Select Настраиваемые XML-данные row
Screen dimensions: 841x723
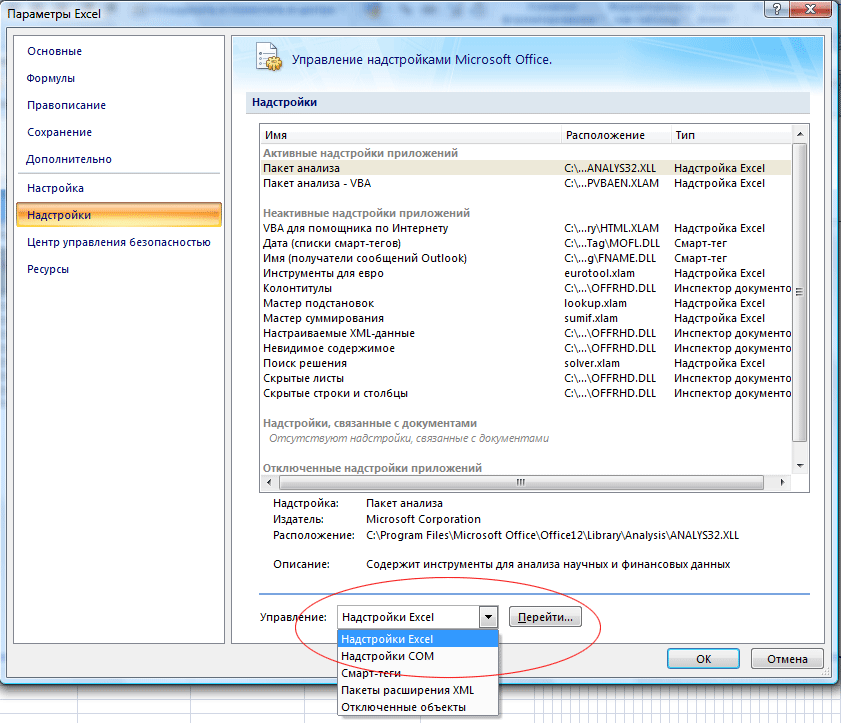(x=526, y=333)
